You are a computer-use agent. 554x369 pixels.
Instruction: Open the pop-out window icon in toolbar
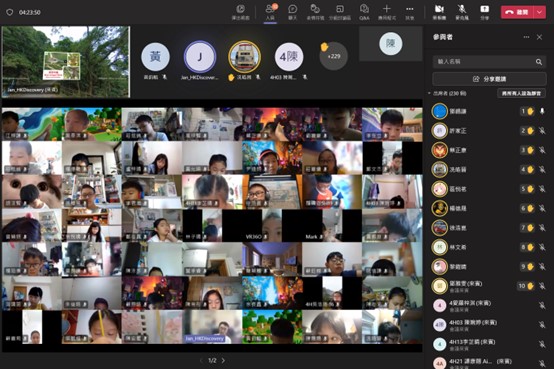tap(241, 12)
